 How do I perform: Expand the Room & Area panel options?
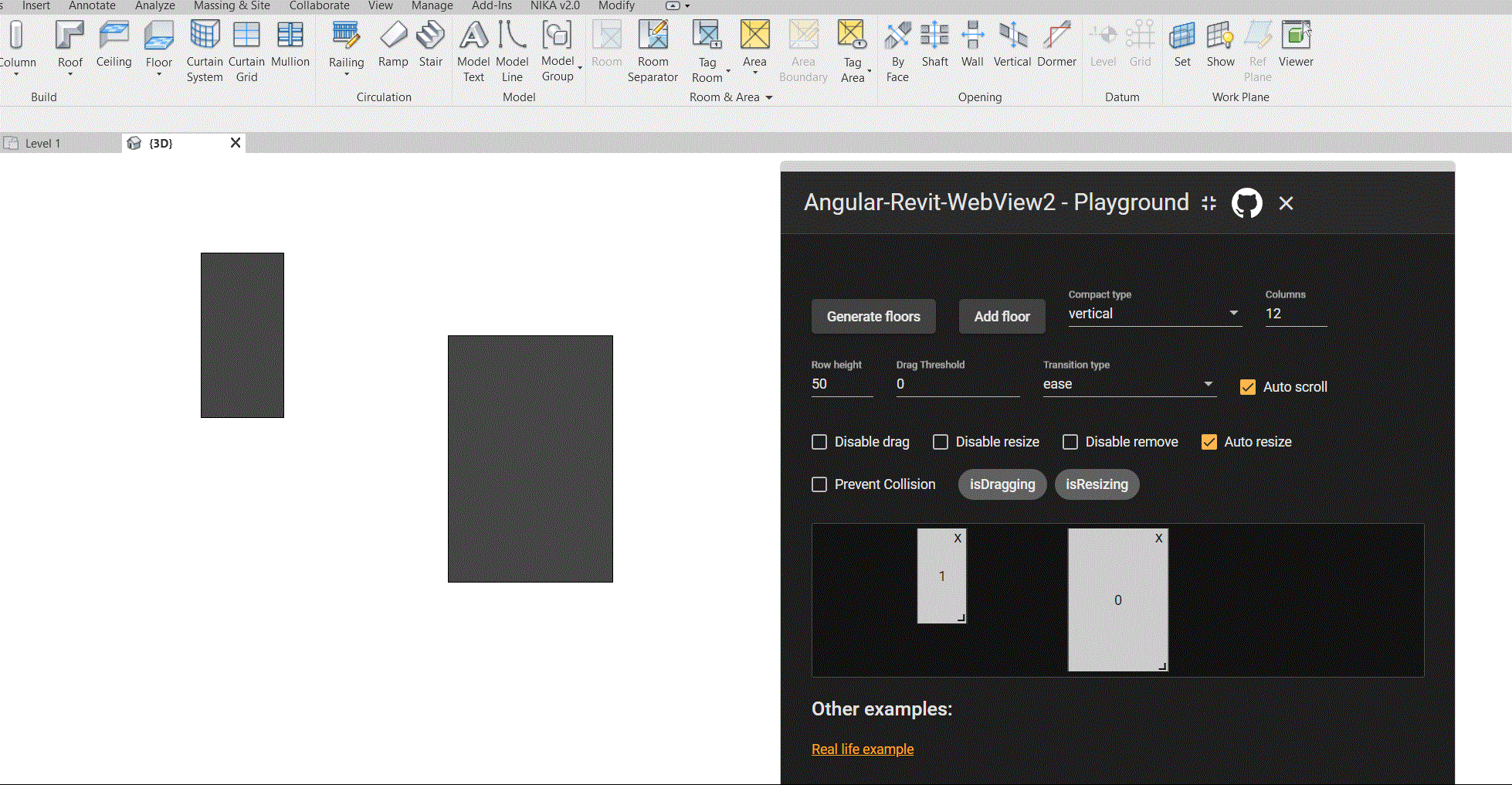pyautogui.click(x=768, y=97)
